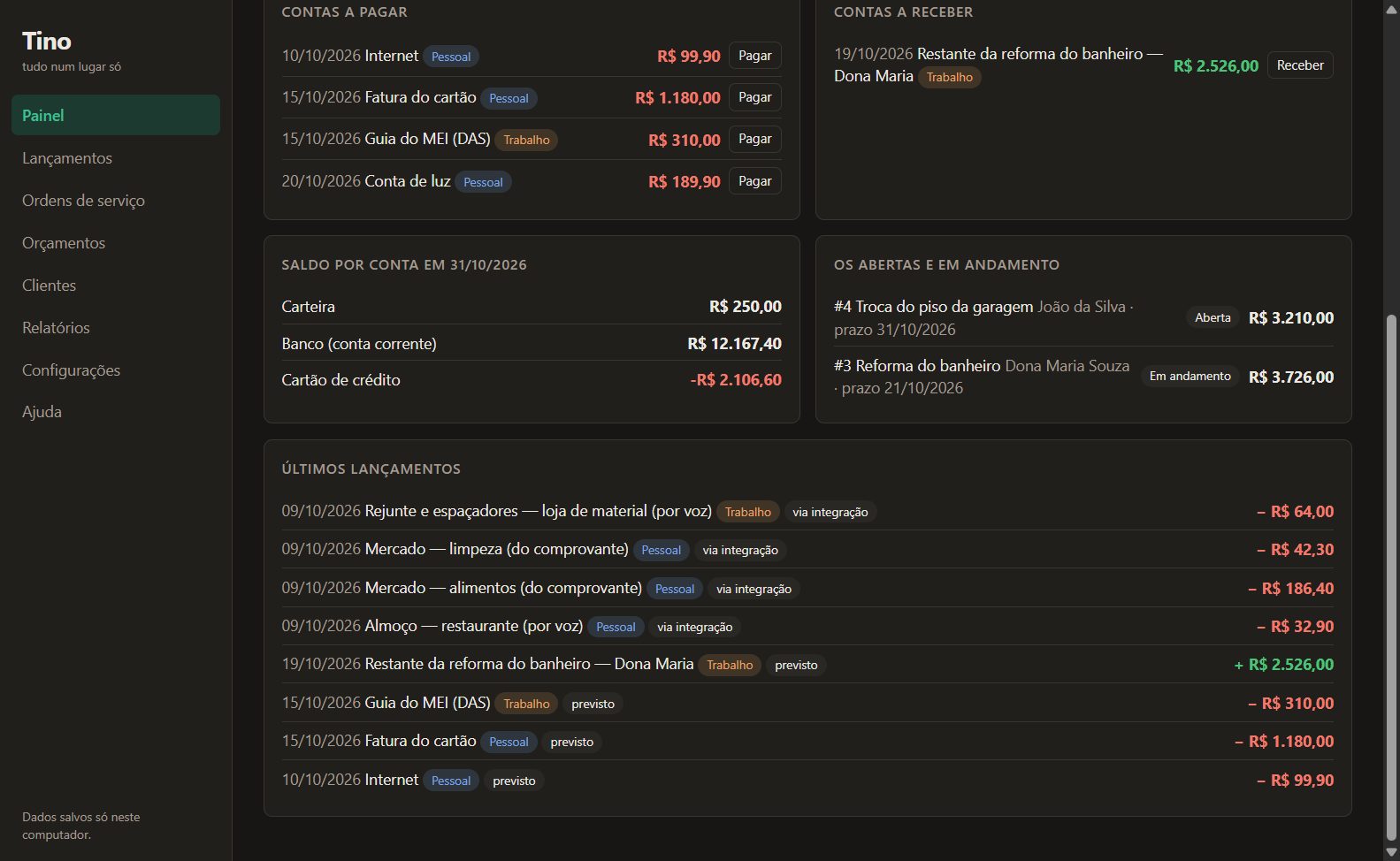Pay the Fatura do cartão bill

tap(754, 97)
